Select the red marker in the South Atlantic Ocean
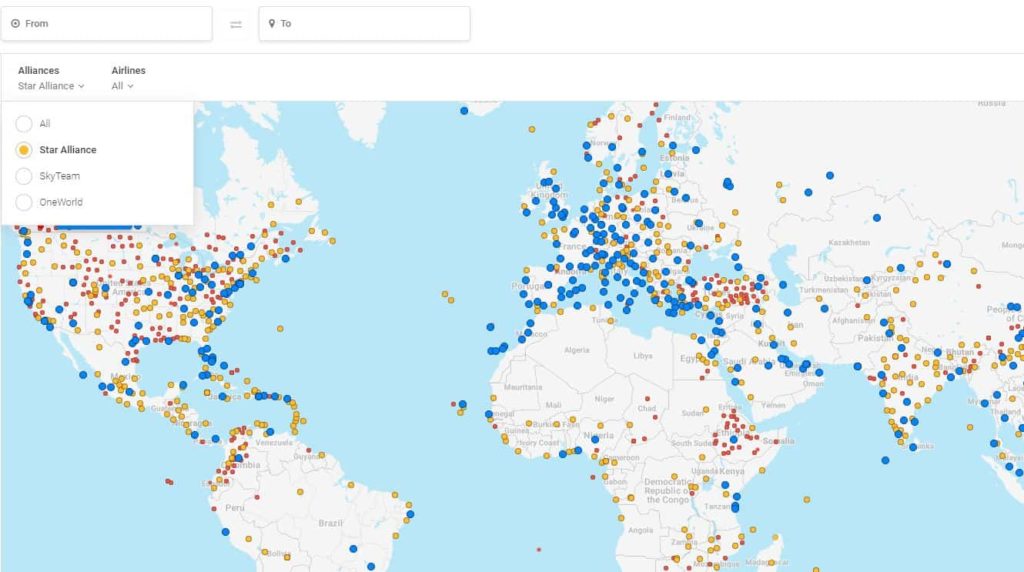1024x572 pixels. tap(539, 550)
